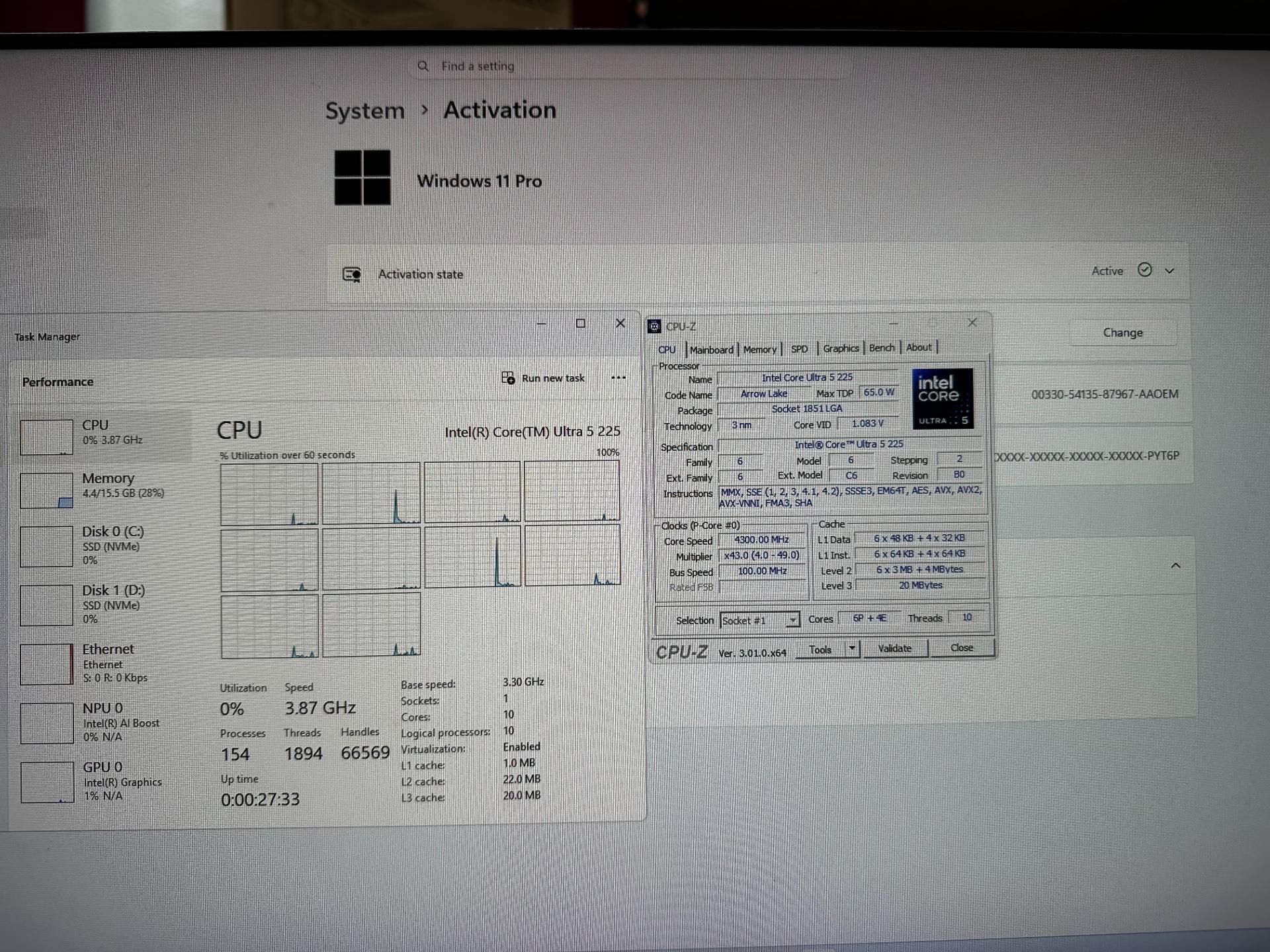Click the Performance heading in Task Manager
This screenshot has width=1270, height=952.
tap(58, 382)
